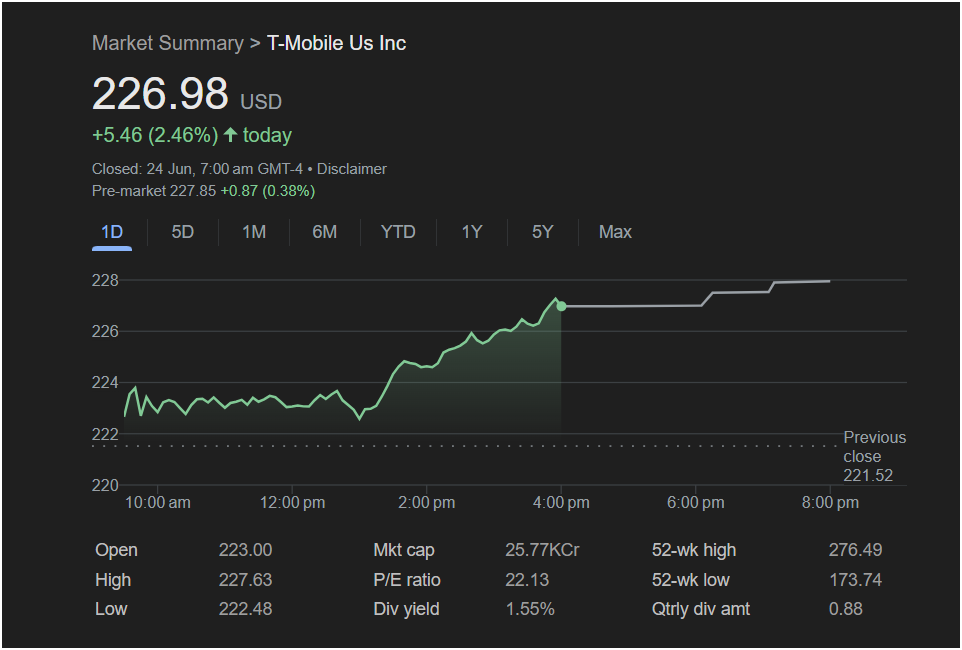Screen dimensions: 962x650
Task: Click the 8:00 pm time axis label
Action: [x=830, y=503]
